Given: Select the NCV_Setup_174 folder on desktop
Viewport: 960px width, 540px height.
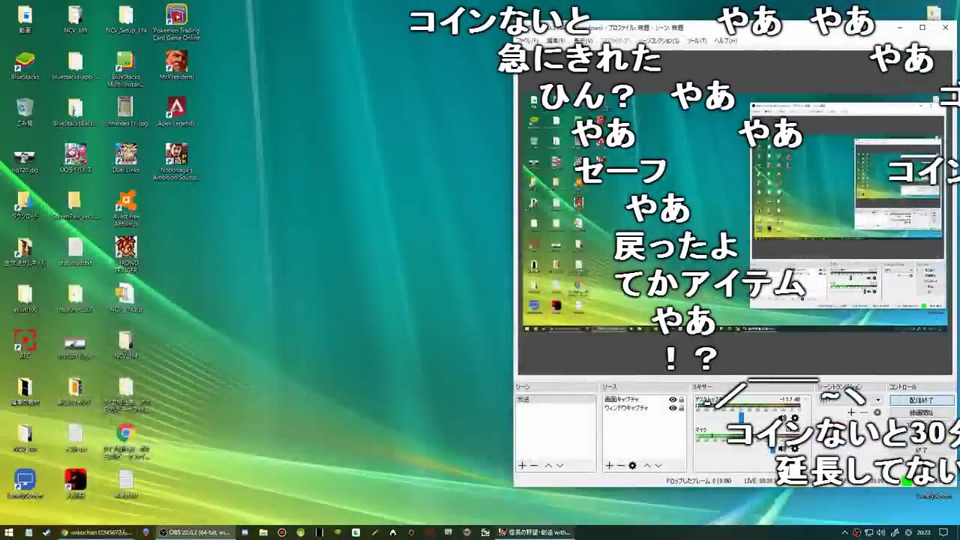Looking at the screenshot, I should pos(126,19).
